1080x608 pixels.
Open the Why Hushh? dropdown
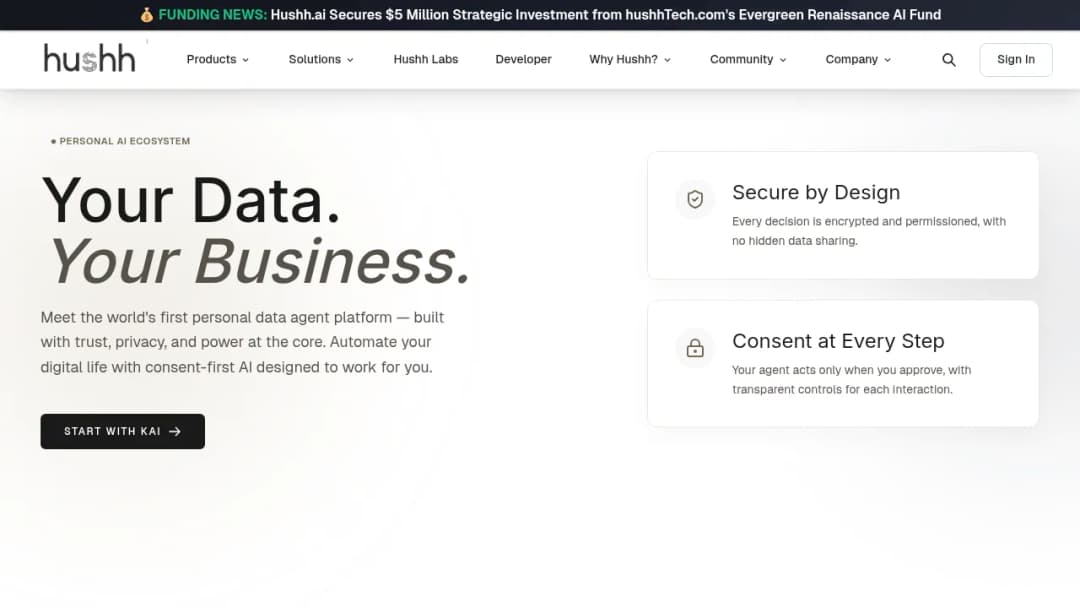630,59
